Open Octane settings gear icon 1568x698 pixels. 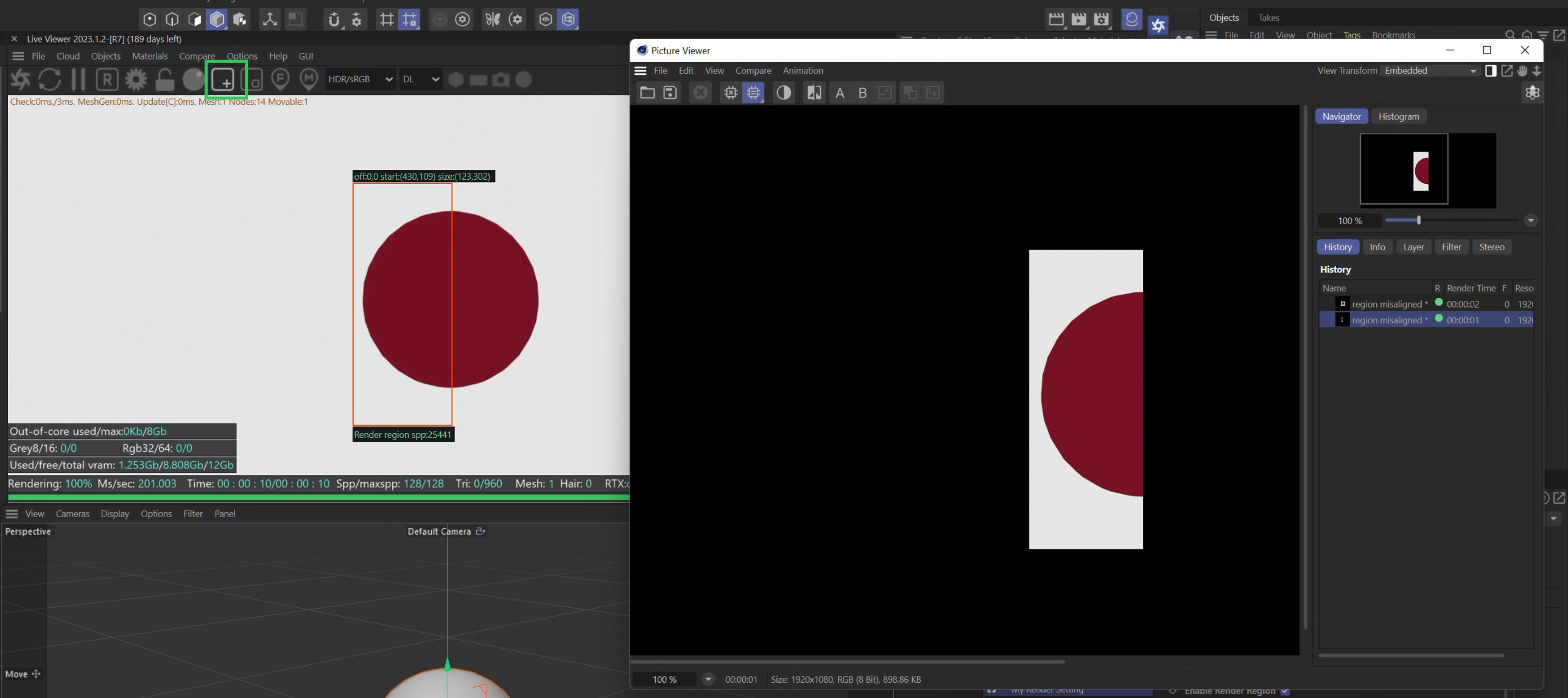(136, 80)
